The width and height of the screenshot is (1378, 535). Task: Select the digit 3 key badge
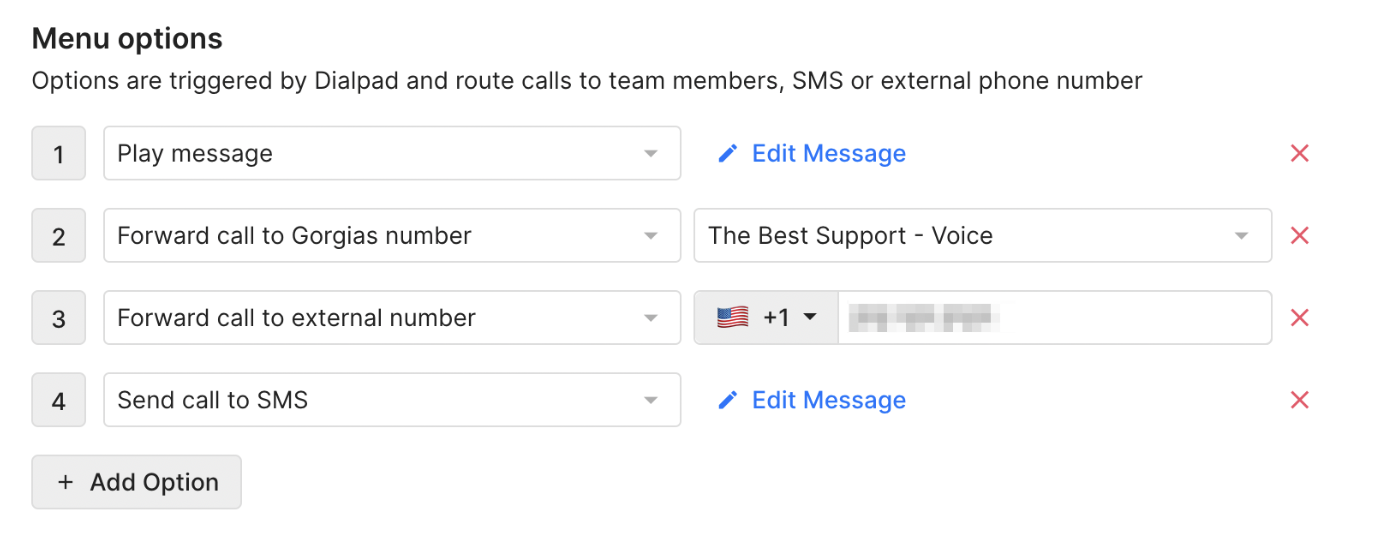59,318
